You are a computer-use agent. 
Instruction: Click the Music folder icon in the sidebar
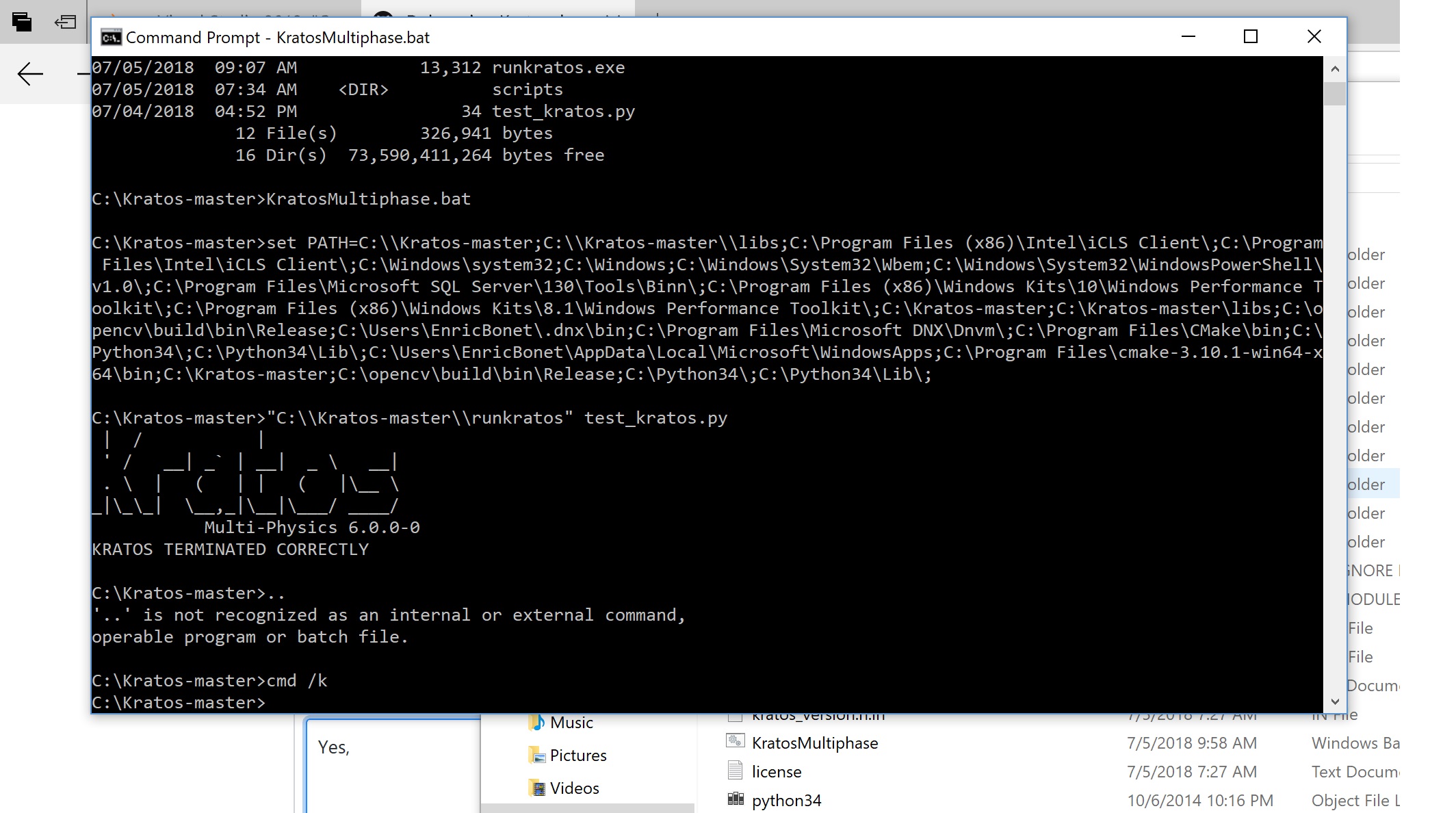pyautogui.click(x=538, y=722)
